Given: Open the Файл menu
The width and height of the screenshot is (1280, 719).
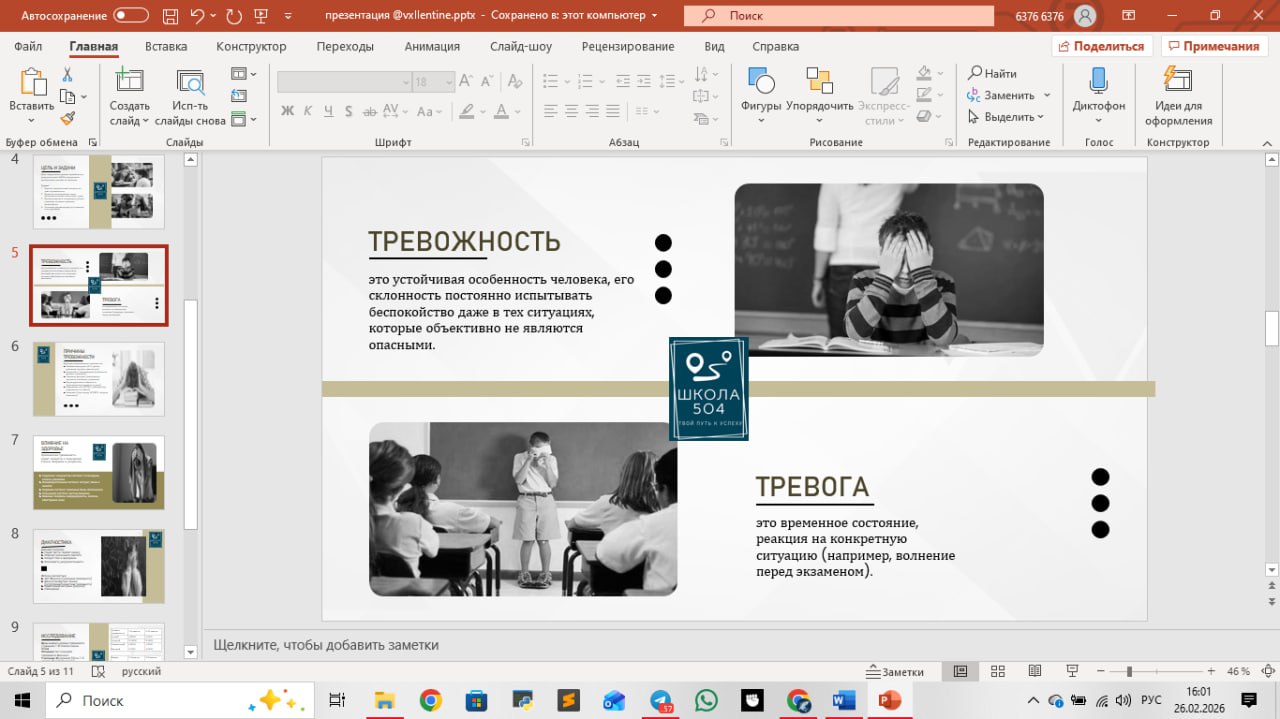Looking at the screenshot, I should click(28, 46).
